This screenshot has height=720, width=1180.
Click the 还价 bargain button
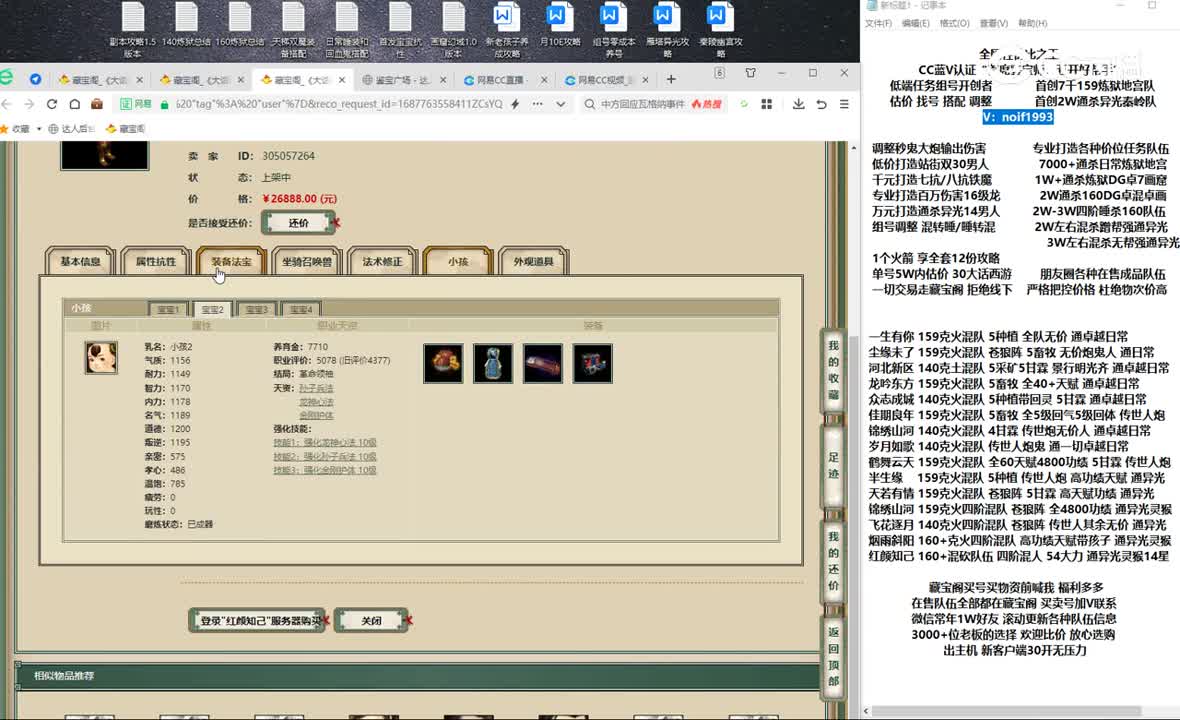click(299, 223)
